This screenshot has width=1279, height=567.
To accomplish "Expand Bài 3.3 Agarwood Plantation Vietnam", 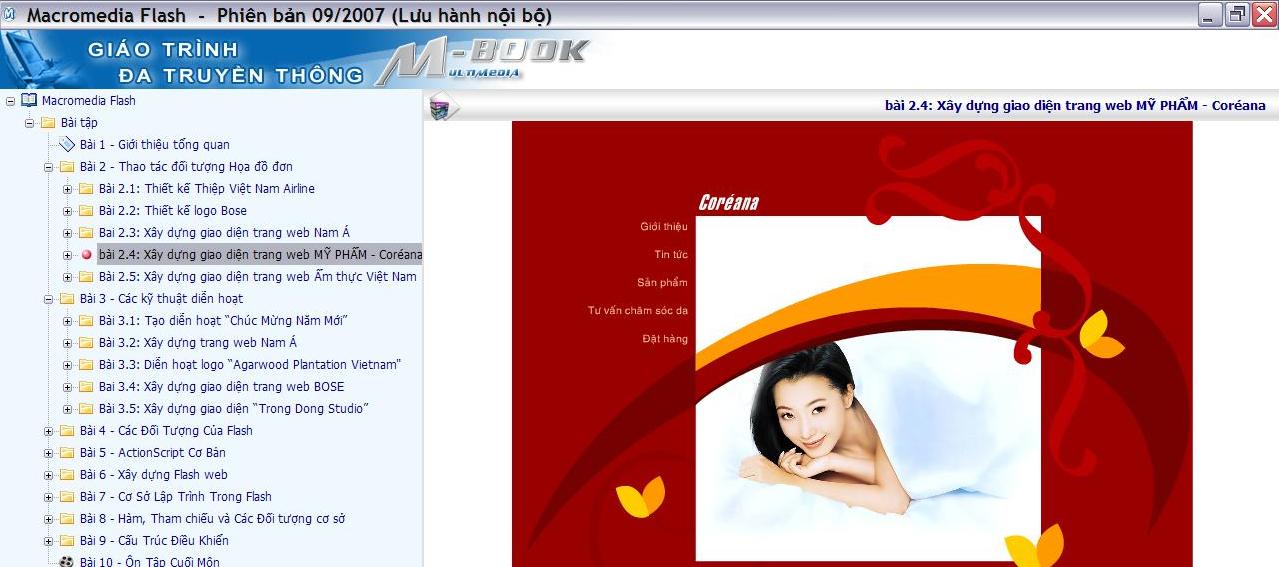I will click(x=67, y=365).
